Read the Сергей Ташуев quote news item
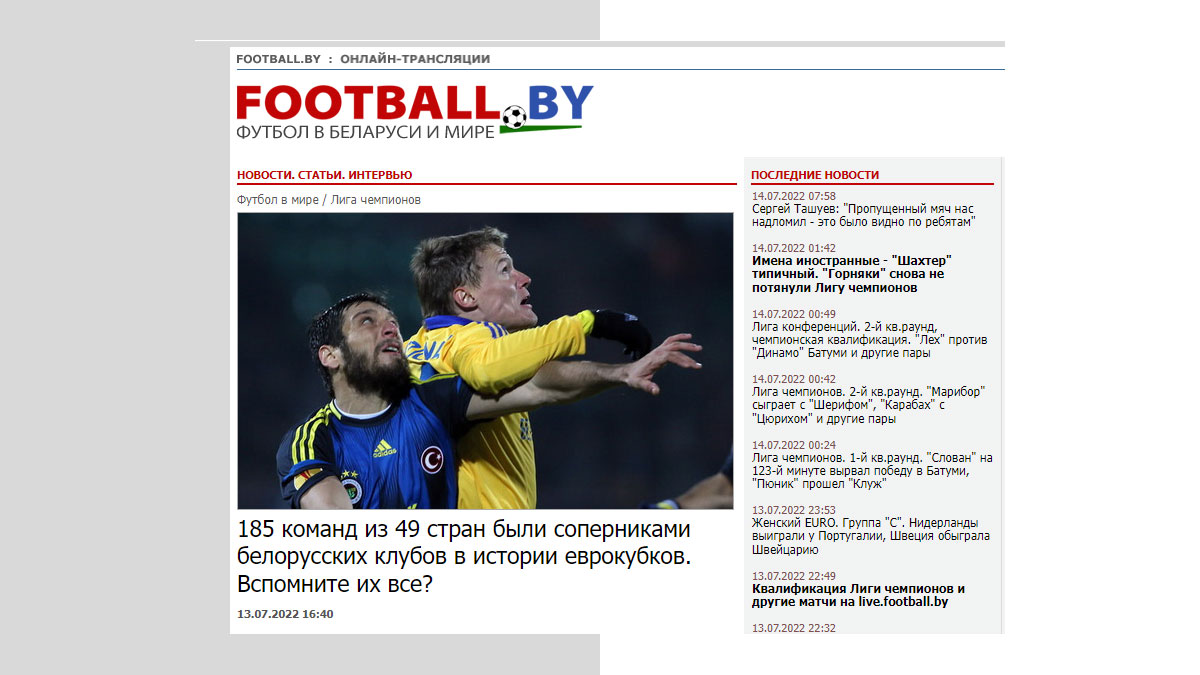This screenshot has width=1200, height=675. click(862, 215)
